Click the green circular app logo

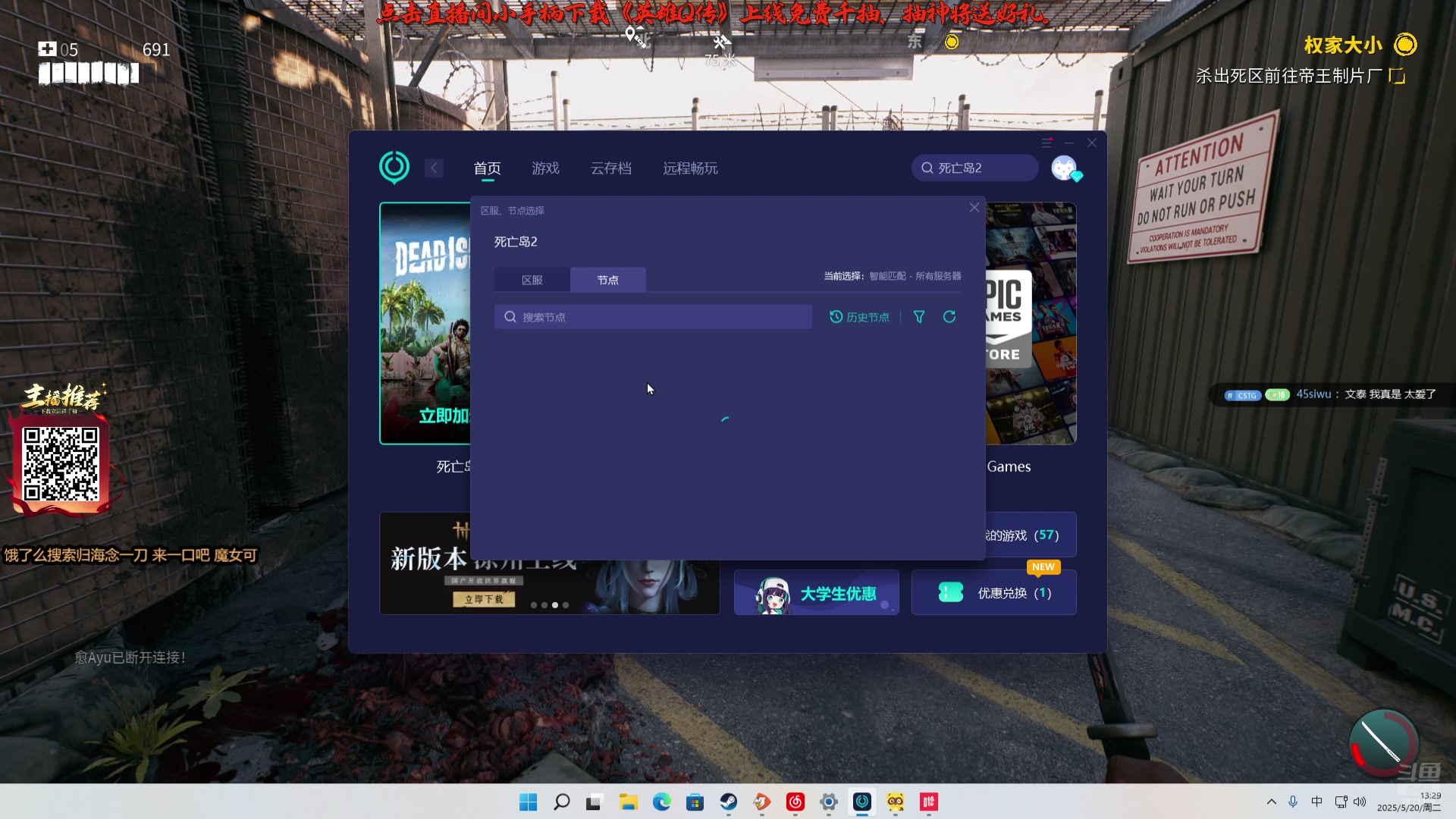pyautogui.click(x=394, y=168)
